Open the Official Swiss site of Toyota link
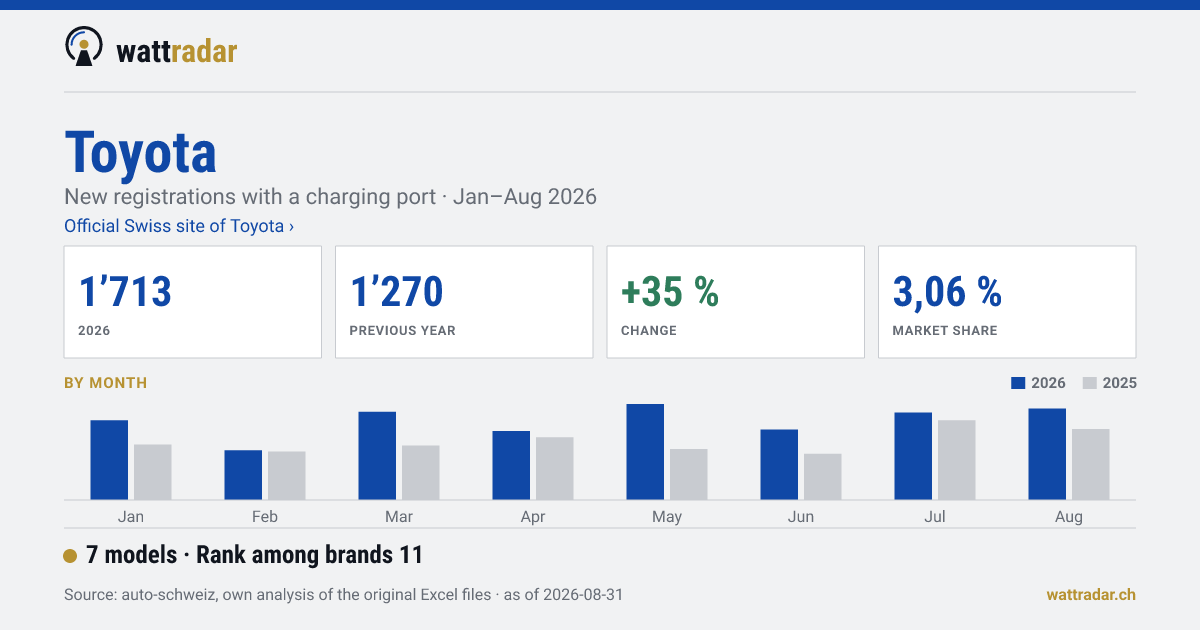 point(179,226)
